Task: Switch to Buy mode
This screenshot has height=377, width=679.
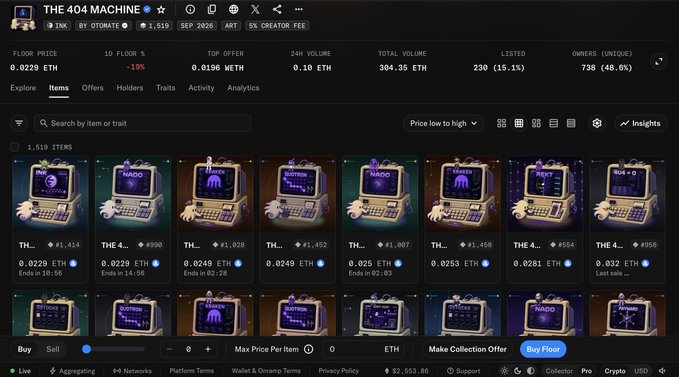Action: point(24,349)
